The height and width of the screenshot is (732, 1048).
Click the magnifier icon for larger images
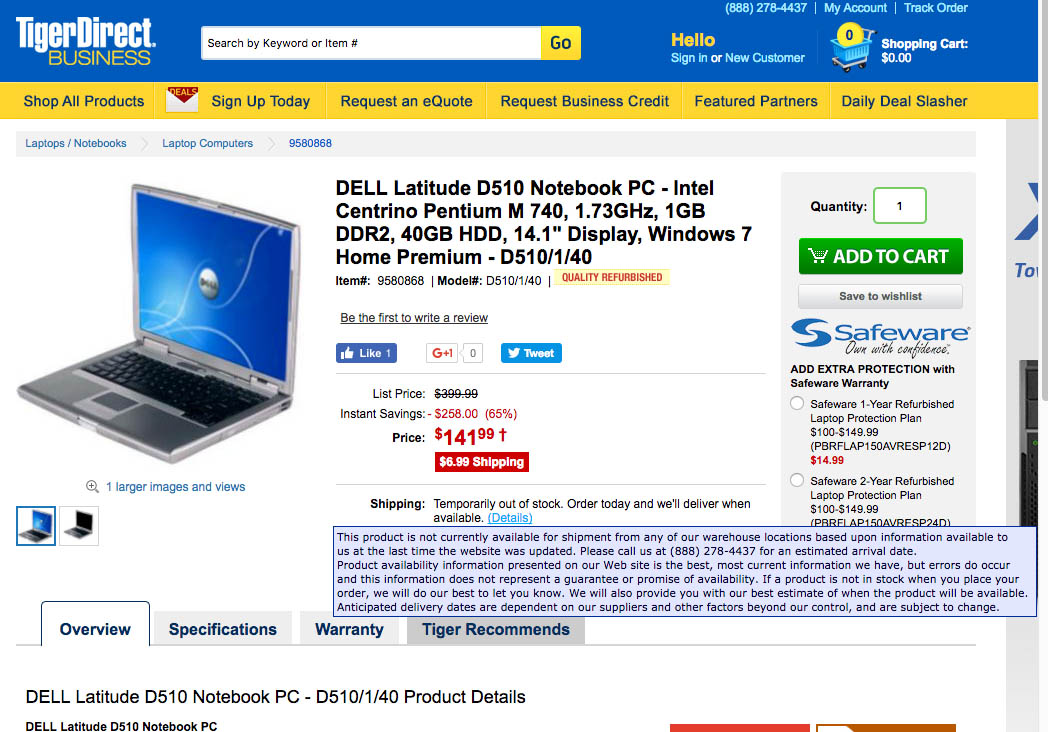pyautogui.click(x=92, y=487)
